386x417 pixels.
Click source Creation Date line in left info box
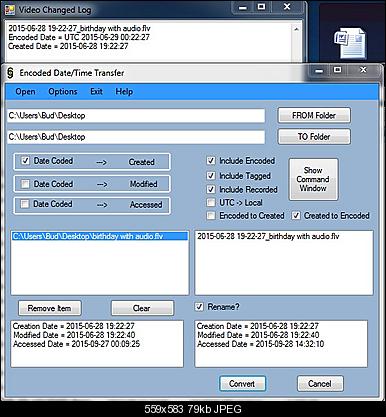click(74, 326)
